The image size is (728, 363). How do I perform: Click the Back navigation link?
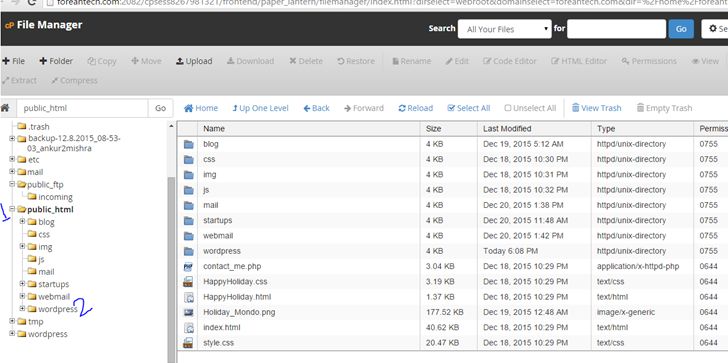click(x=317, y=108)
